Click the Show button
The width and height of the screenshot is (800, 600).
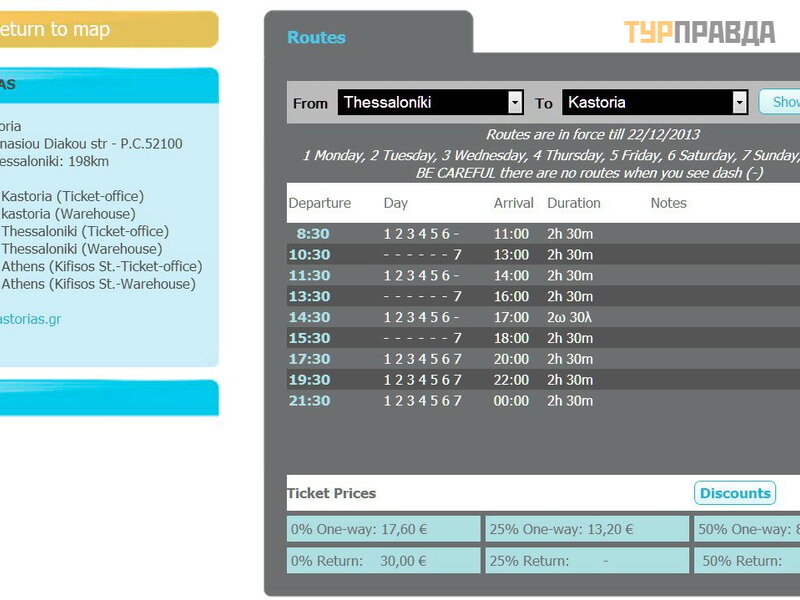[781, 102]
